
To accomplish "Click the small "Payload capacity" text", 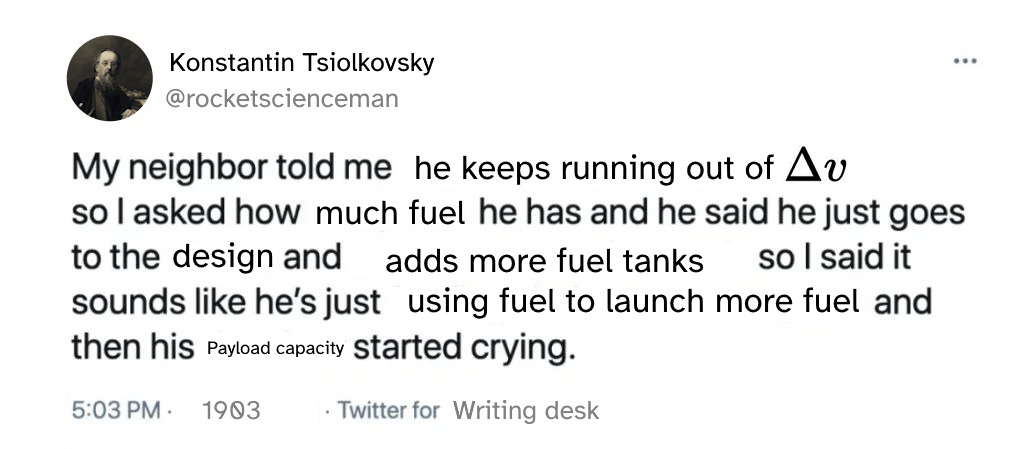I will (275, 348).
